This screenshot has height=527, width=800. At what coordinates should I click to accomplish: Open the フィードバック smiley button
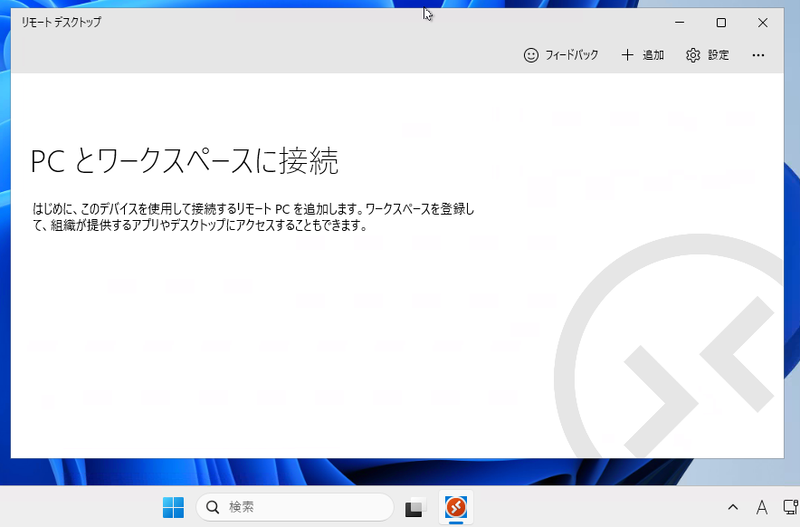(x=561, y=55)
